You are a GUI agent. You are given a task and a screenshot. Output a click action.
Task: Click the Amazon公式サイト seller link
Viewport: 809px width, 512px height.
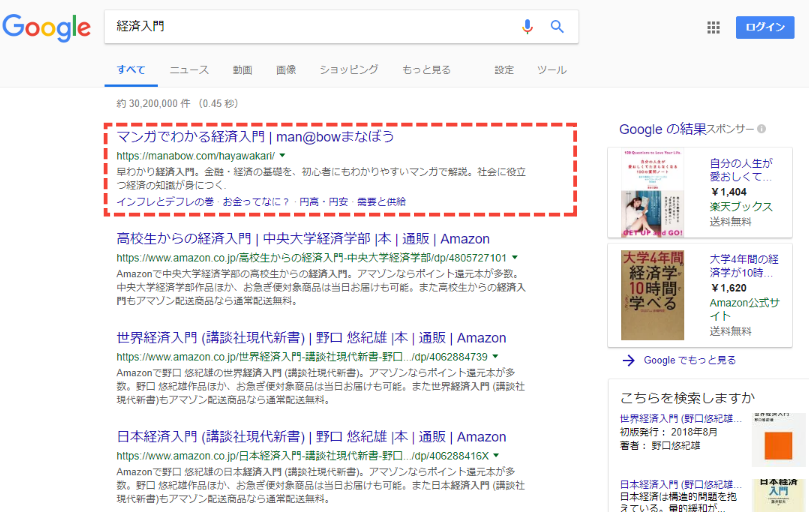745,309
